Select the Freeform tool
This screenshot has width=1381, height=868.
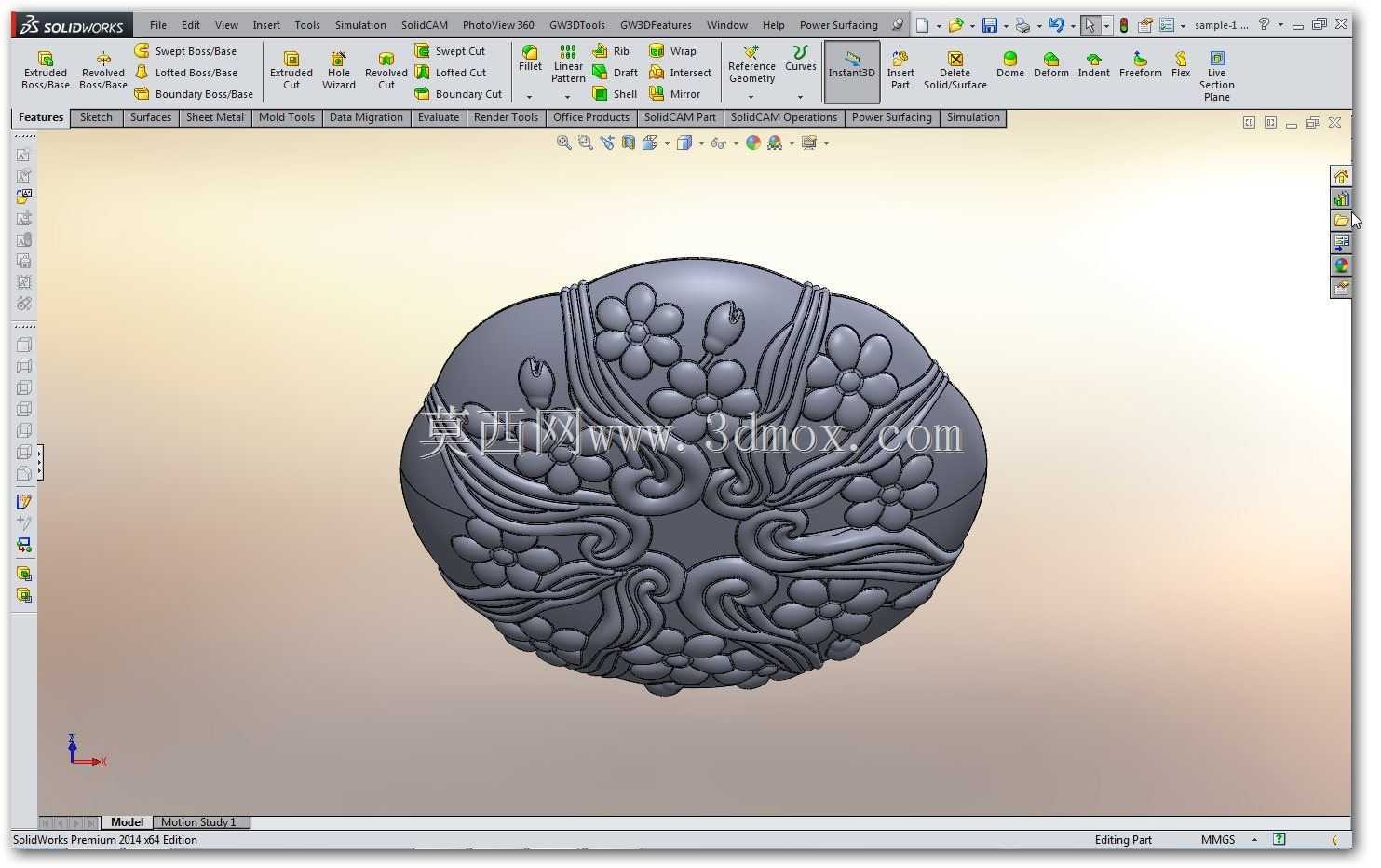click(1140, 64)
